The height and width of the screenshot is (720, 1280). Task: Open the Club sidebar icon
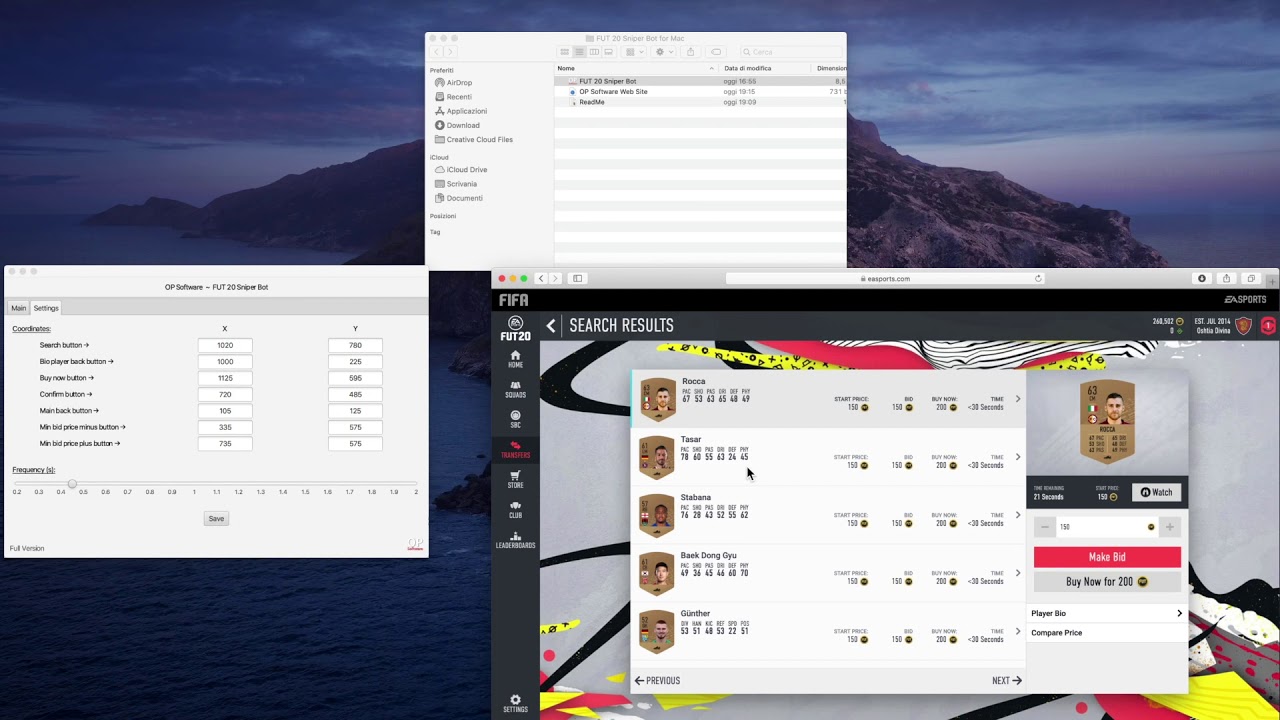coord(515,509)
